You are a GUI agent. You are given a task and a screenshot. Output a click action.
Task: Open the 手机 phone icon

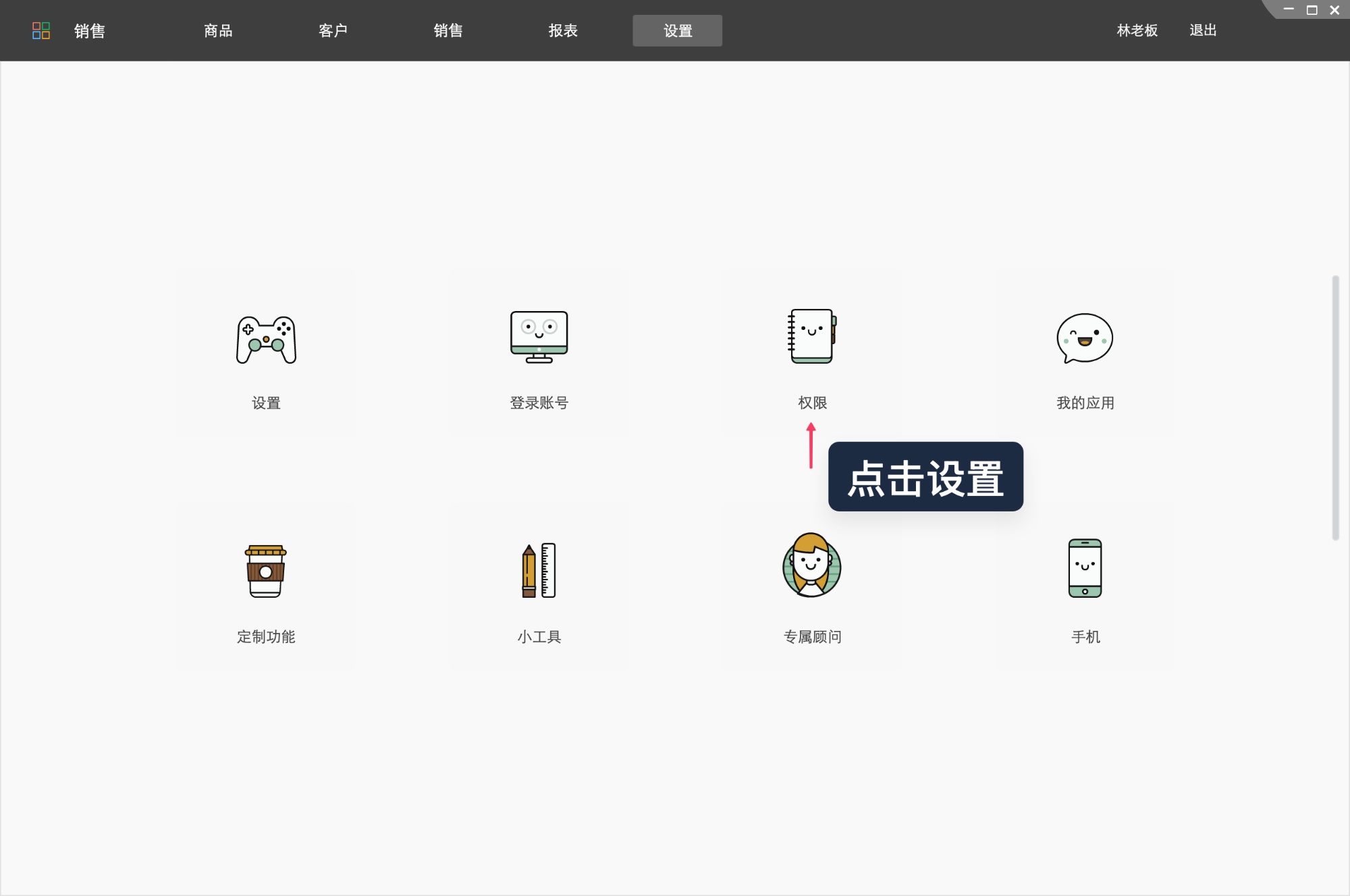tap(1084, 570)
